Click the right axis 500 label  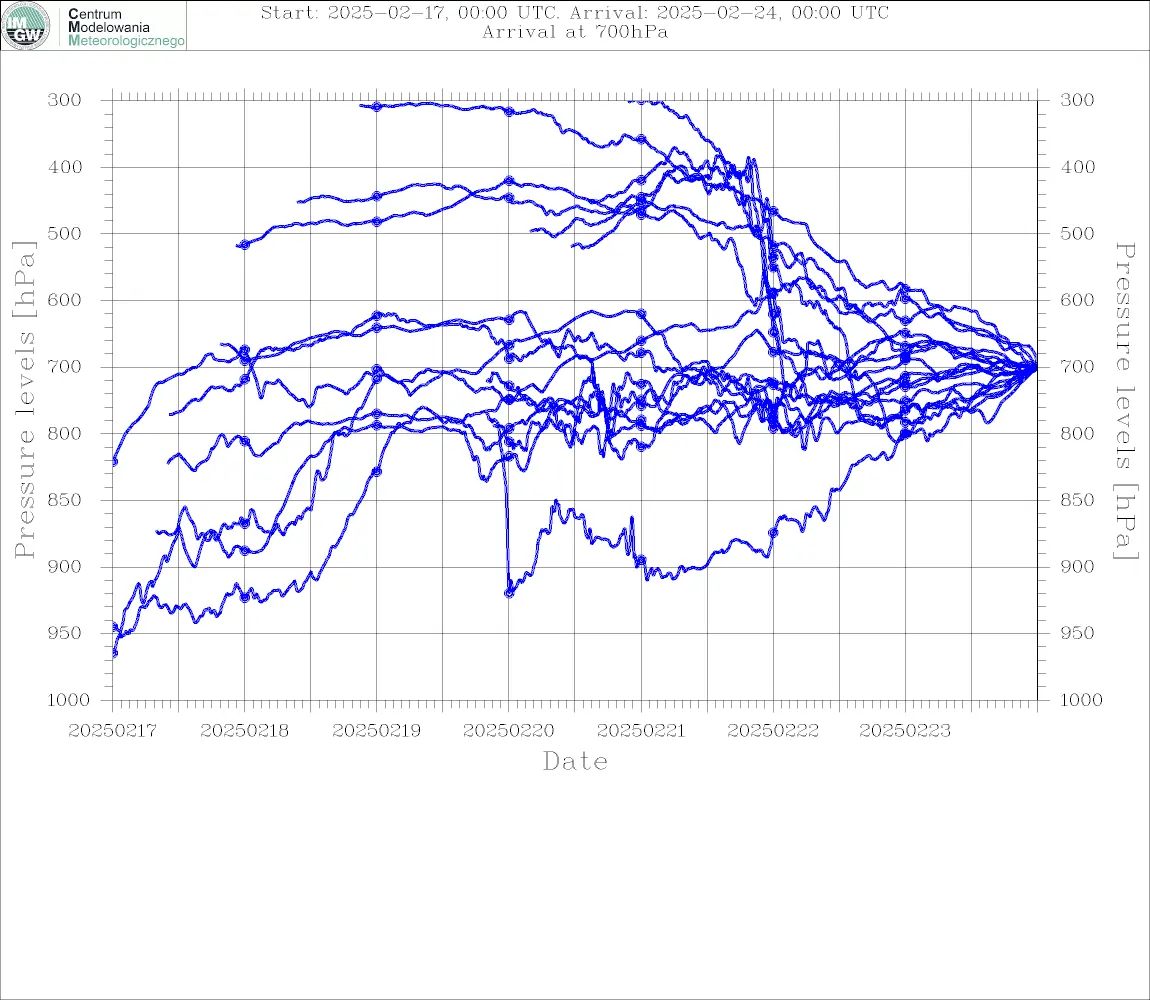coord(1077,233)
